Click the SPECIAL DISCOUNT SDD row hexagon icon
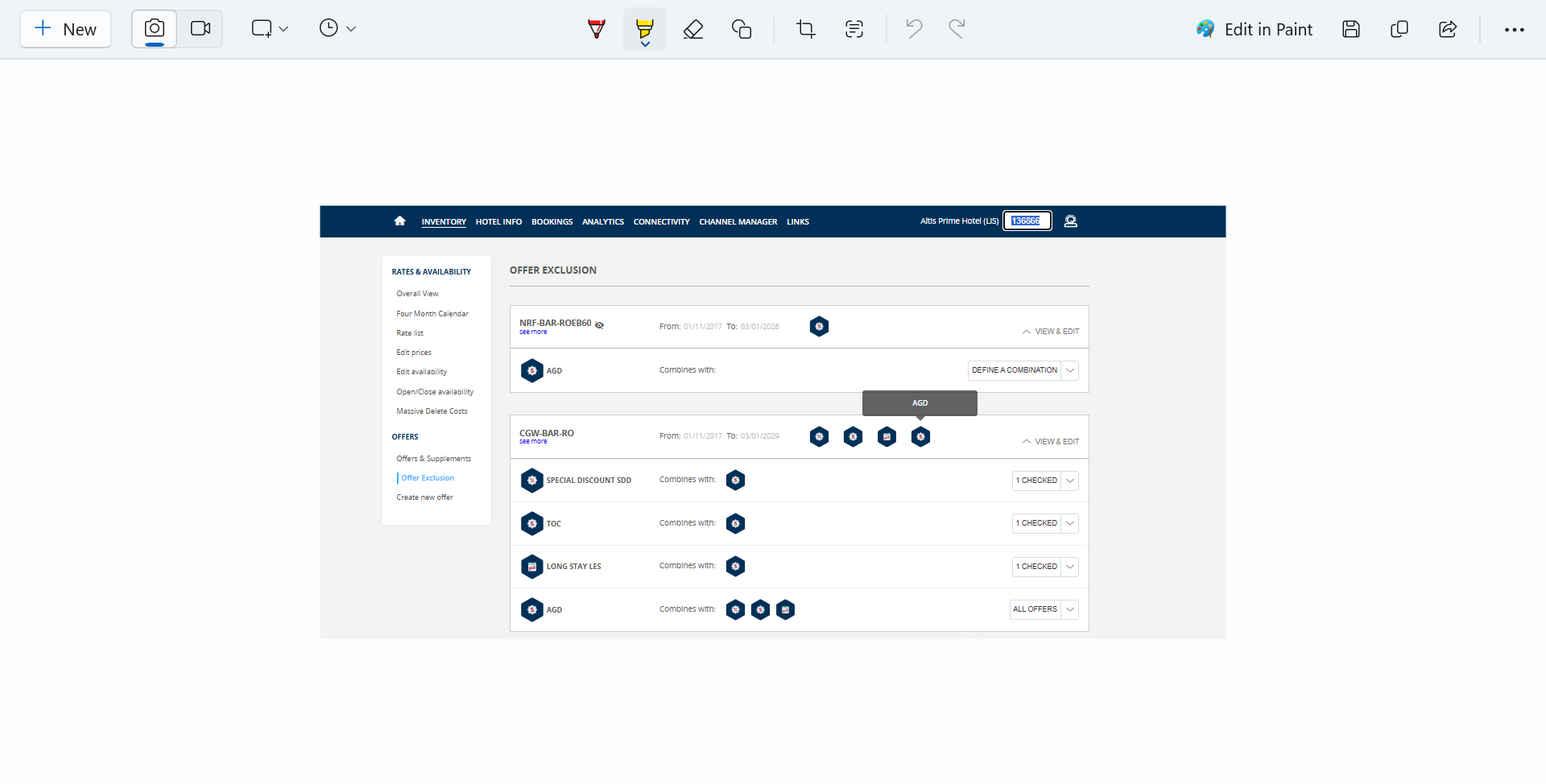 tap(531, 481)
